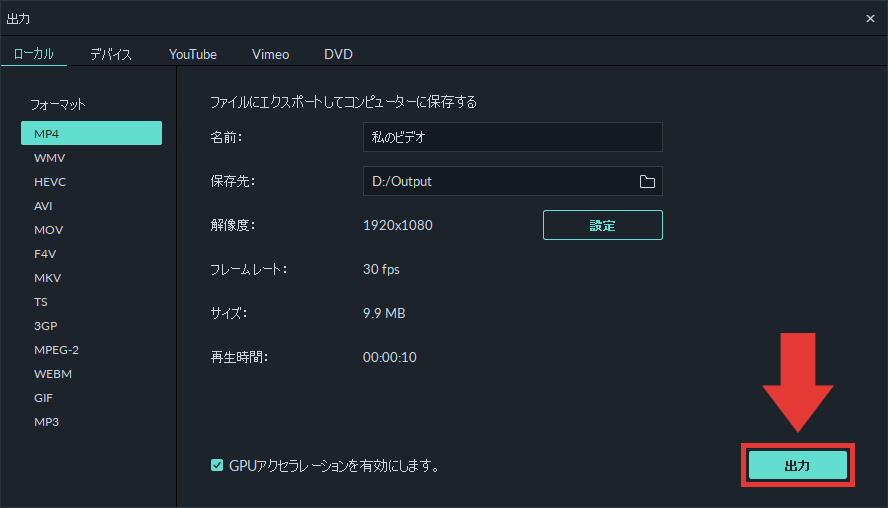Image resolution: width=888 pixels, height=508 pixels.
Task: Click the サイズ label
Action: 229,313
